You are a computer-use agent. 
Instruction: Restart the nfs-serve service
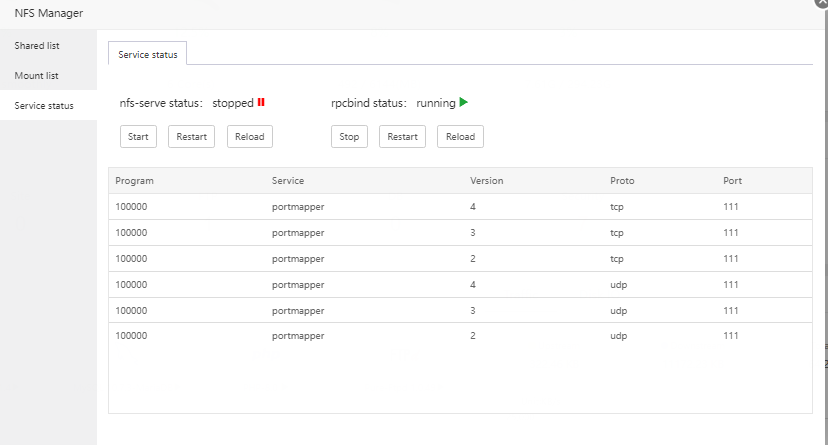coord(191,137)
